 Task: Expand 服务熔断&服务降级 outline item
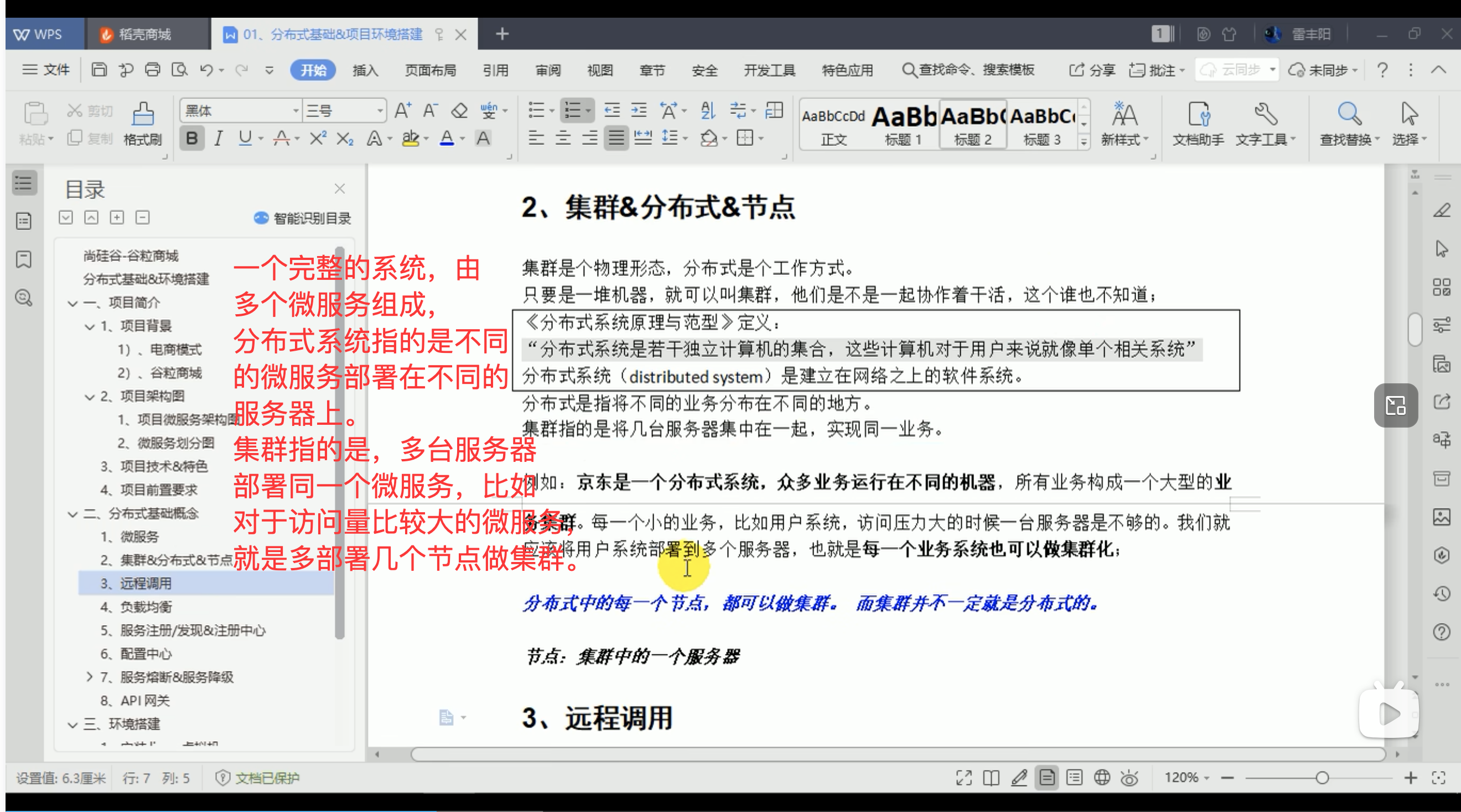90,676
